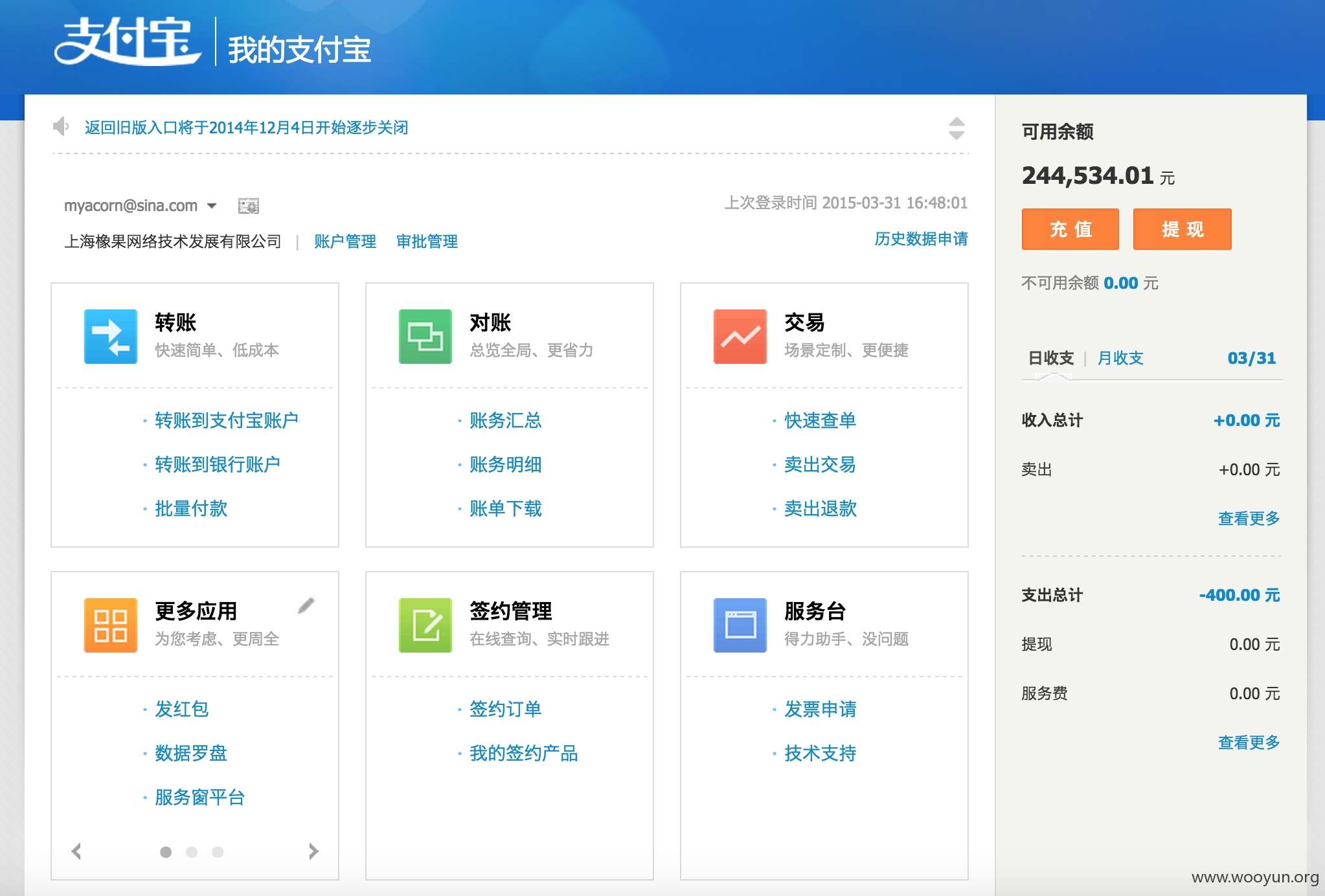This screenshot has width=1325, height=896.
Task: Click the orange More Apps grid icon
Action: (111, 625)
